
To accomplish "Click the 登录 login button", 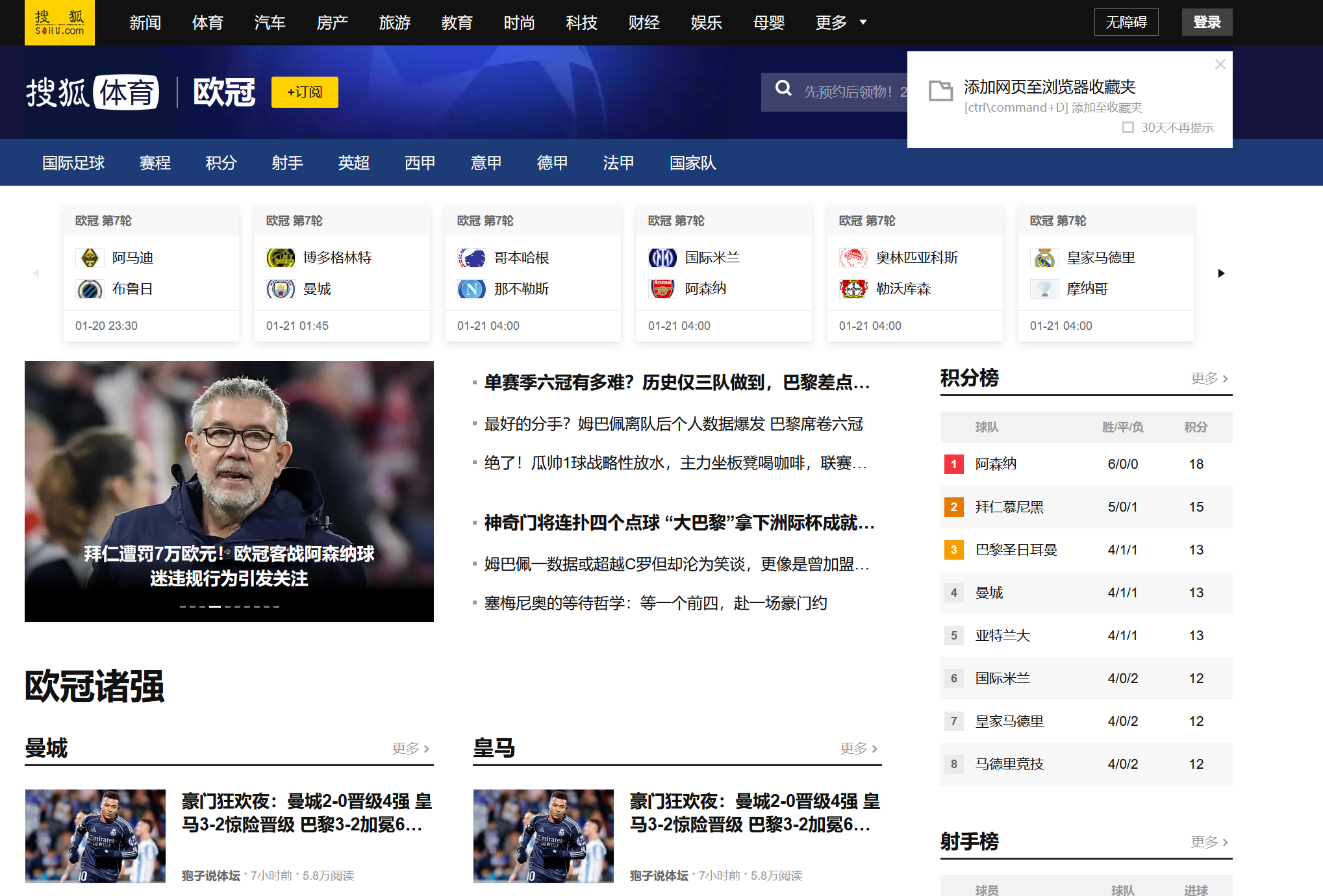I will (1206, 23).
